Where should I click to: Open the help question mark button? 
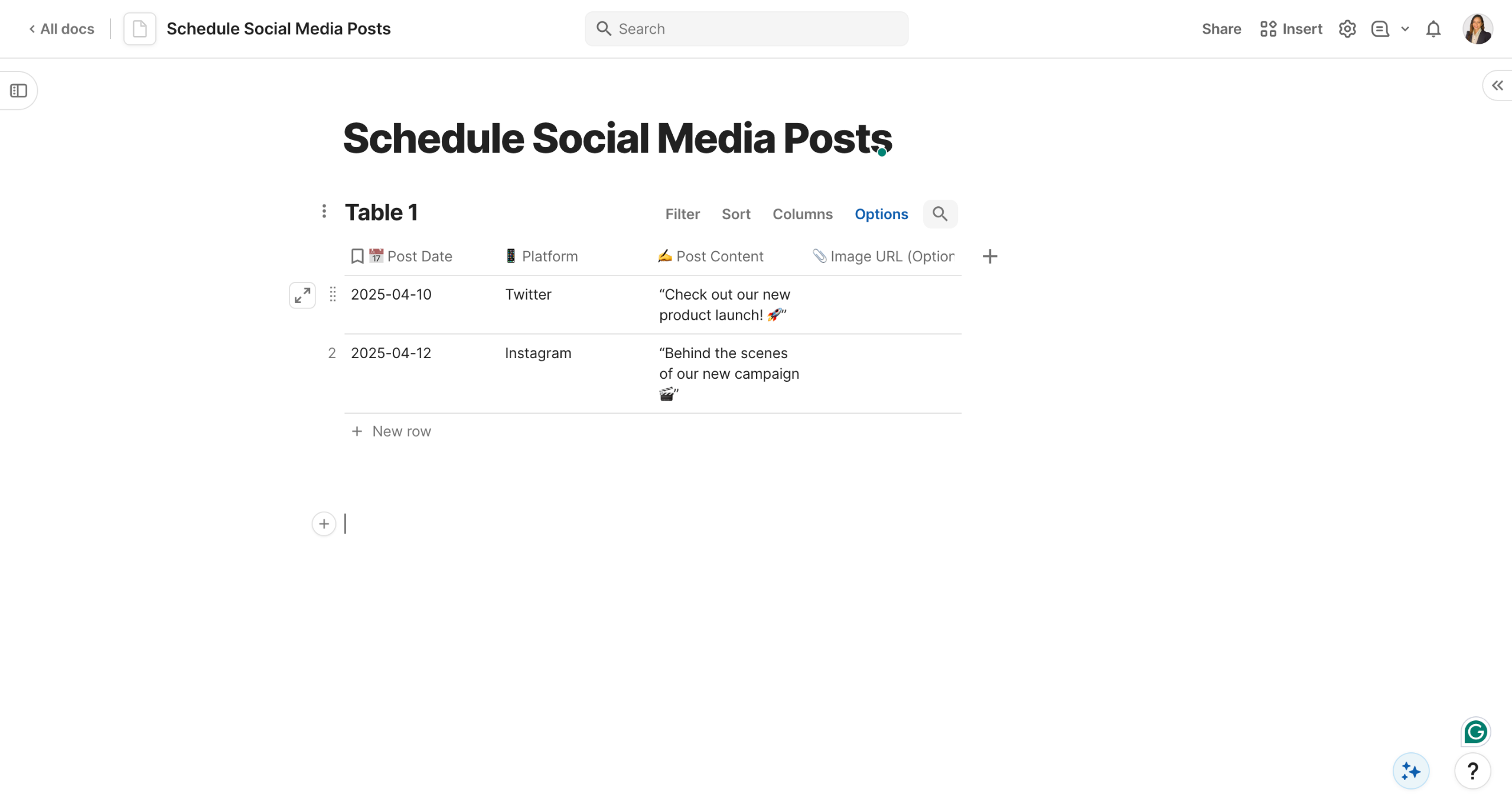pos(1472,771)
